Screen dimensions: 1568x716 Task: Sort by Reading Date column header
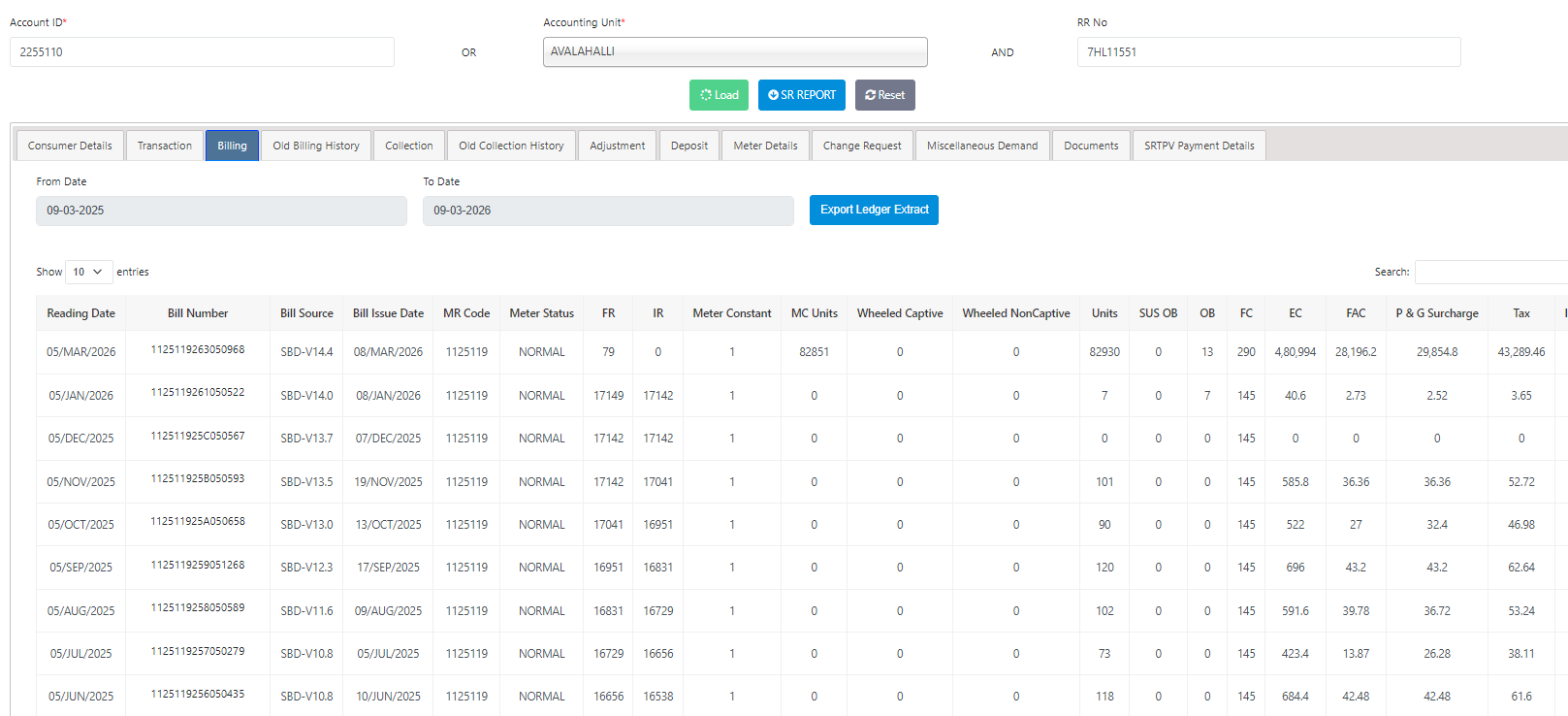click(80, 313)
